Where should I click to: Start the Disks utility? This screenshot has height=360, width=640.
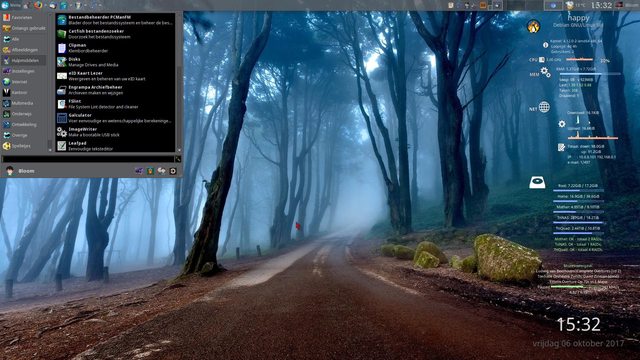[x=116, y=62]
